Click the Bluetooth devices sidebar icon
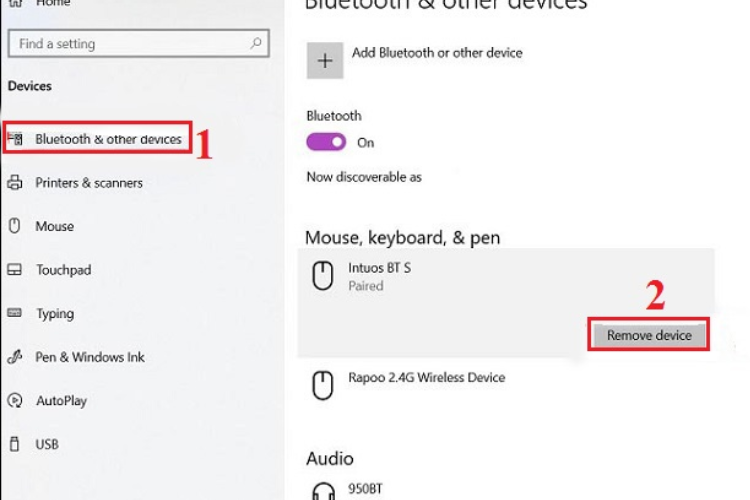 [x=15, y=139]
